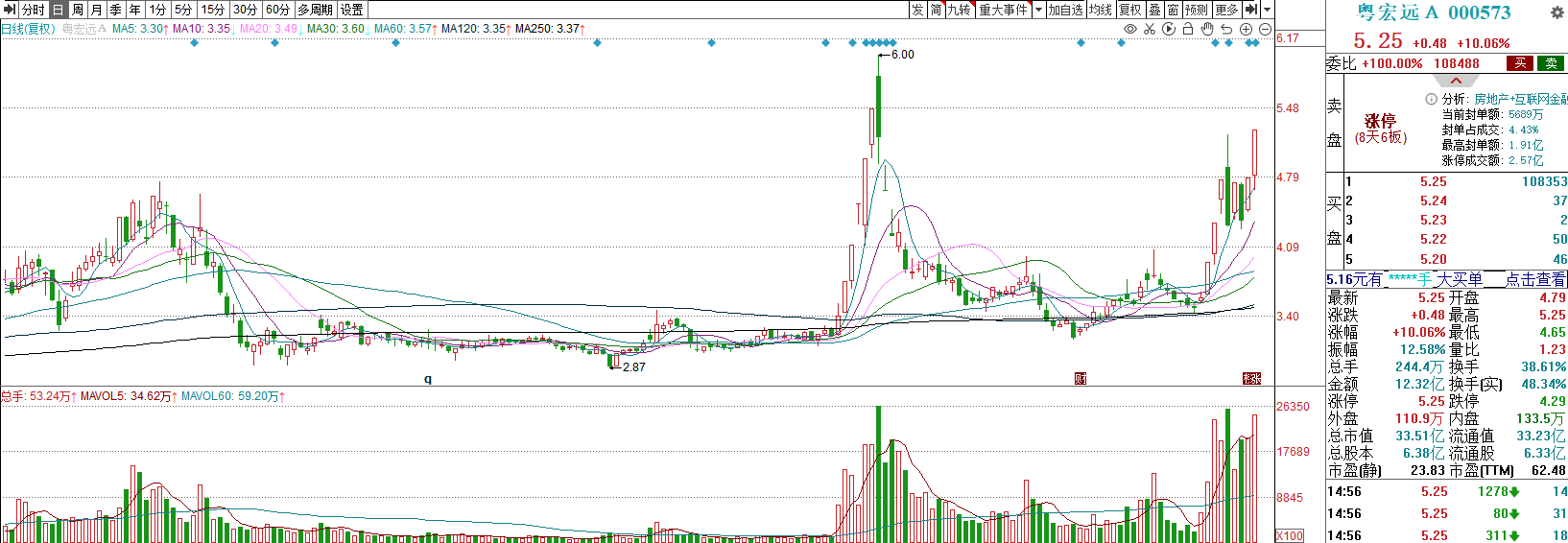
Task: Select the hand pan tool
Action: [x=1207, y=29]
